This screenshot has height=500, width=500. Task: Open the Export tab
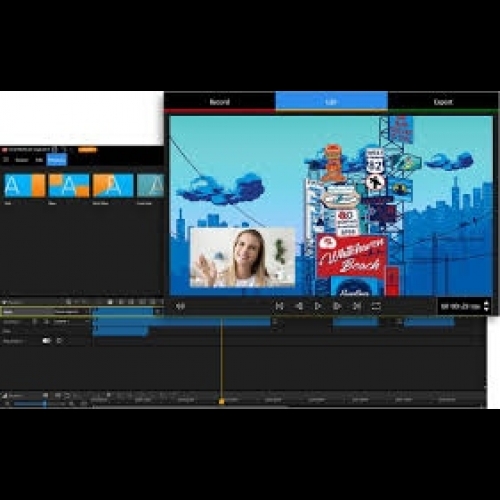click(443, 102)
